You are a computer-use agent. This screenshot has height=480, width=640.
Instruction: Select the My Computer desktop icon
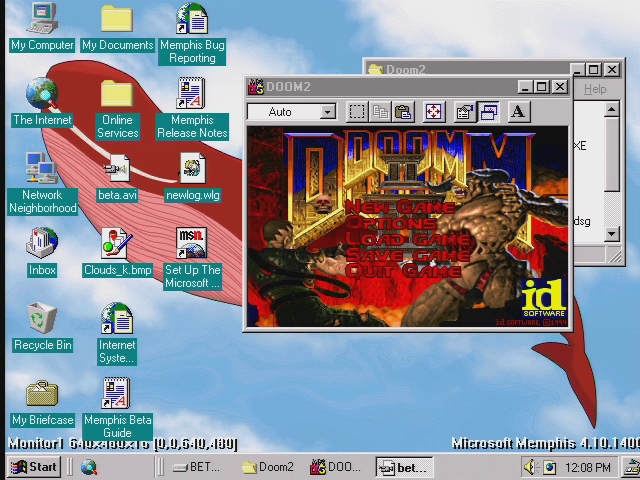pos(42,28)
